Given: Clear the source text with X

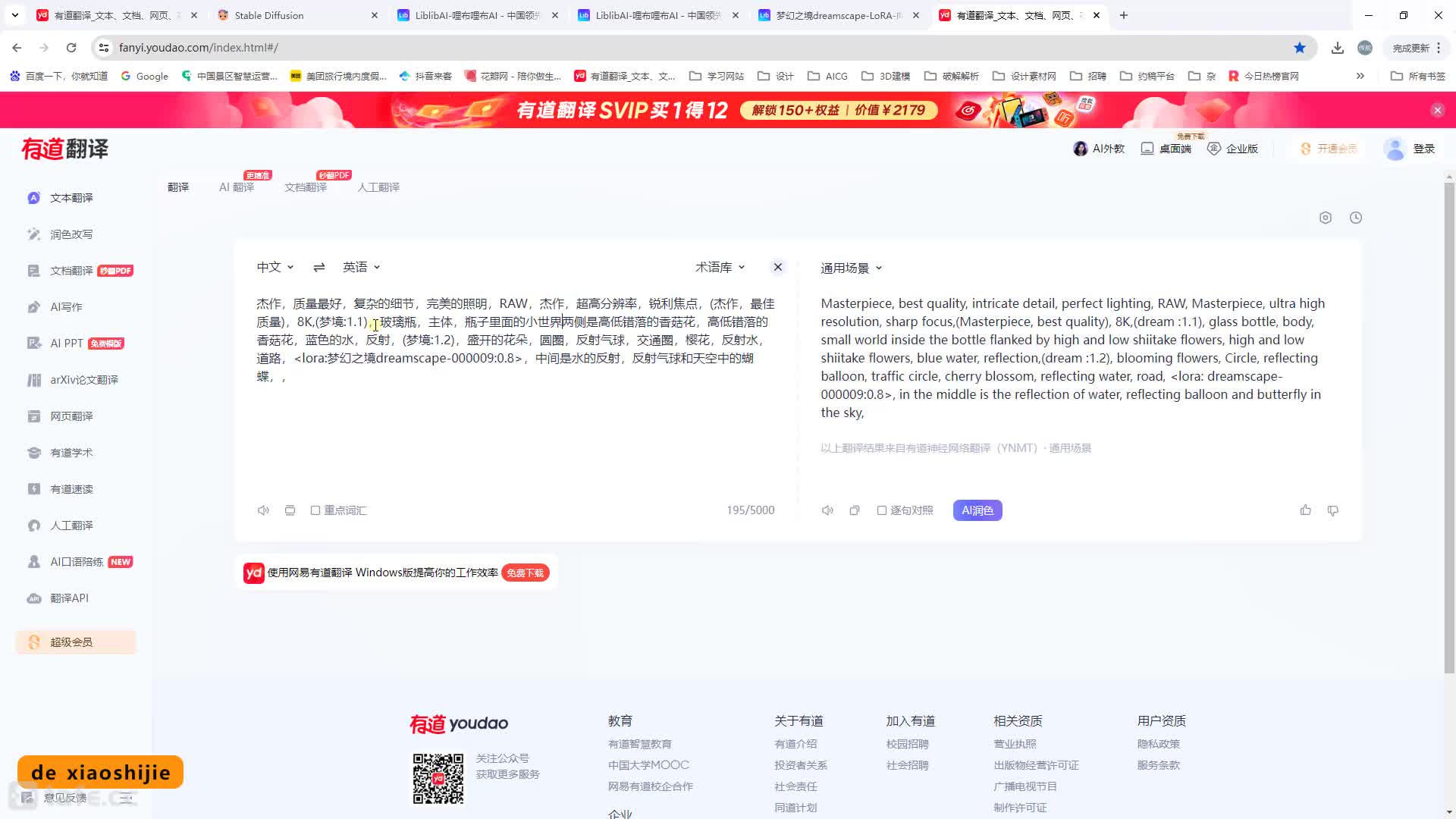Looking at the screenshot, I should (x=777, y=267).
